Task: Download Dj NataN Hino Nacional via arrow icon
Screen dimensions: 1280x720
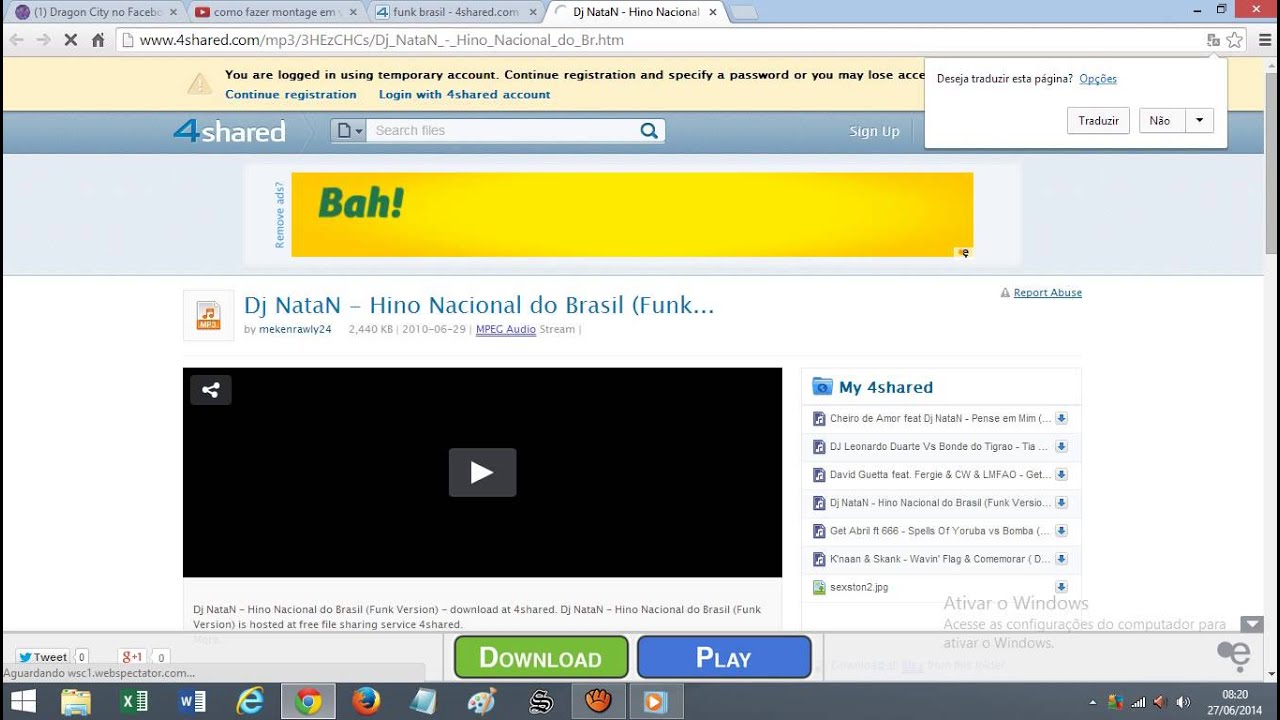Action: coord(1061,503)
